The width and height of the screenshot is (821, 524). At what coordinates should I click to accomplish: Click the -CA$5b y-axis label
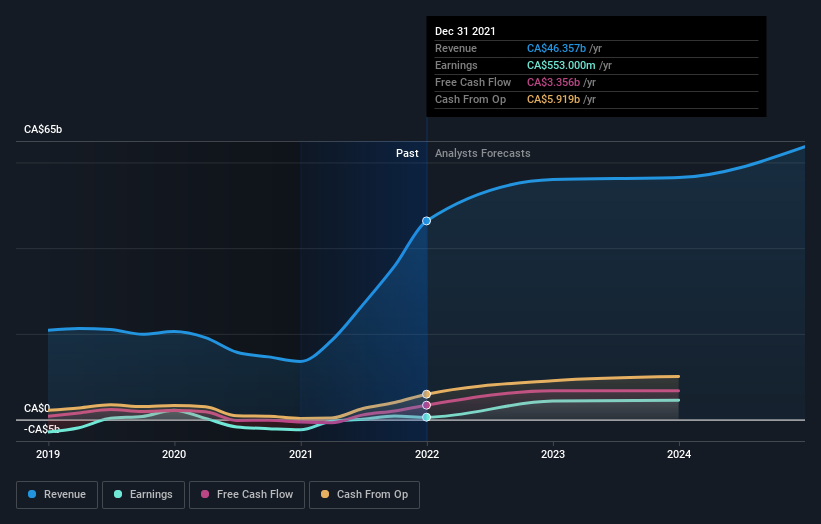(x=42, y=429)
